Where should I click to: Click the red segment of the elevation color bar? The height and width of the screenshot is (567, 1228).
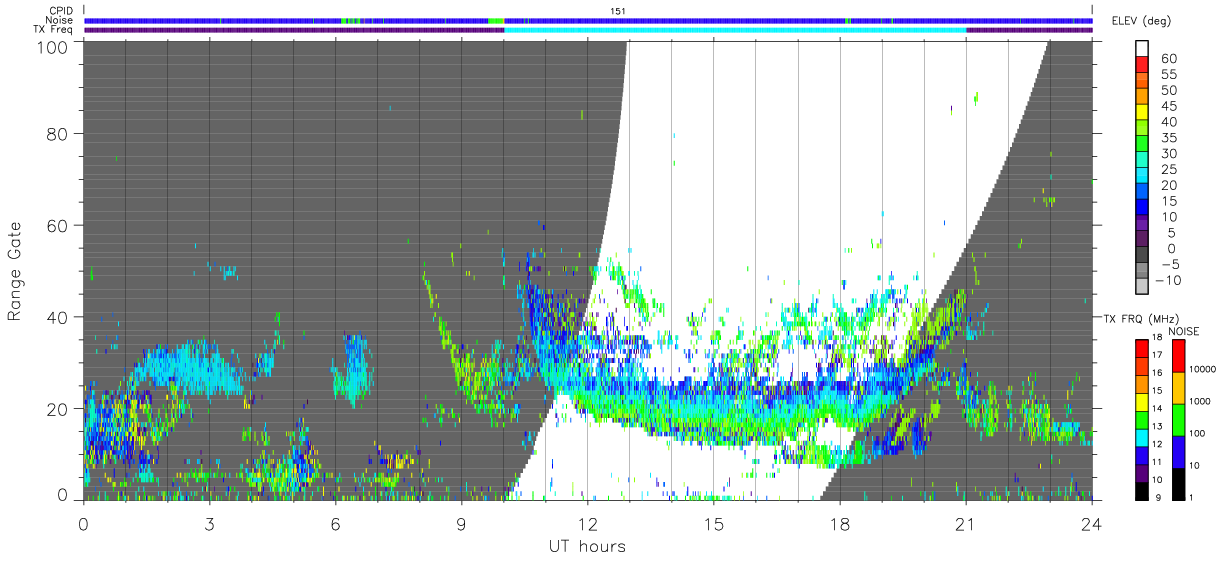click(1144, 64)
